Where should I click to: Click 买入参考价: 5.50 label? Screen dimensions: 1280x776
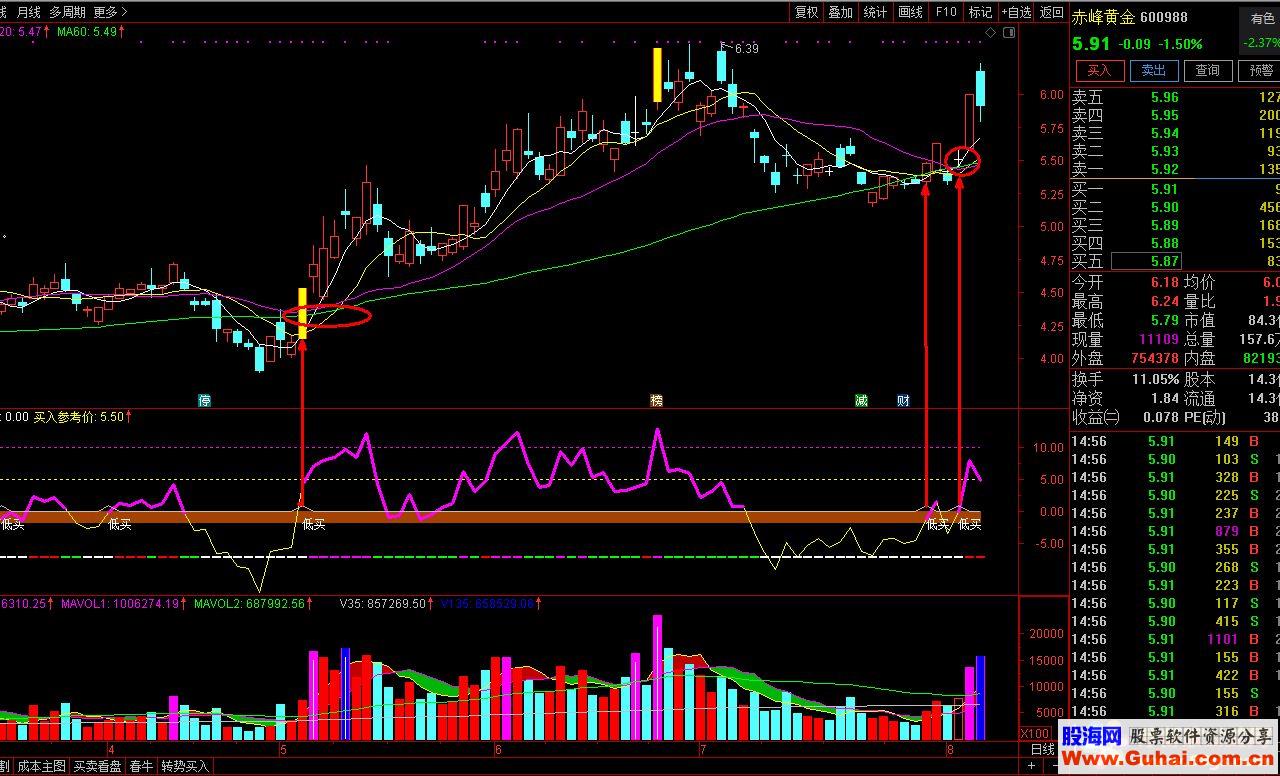82,416
